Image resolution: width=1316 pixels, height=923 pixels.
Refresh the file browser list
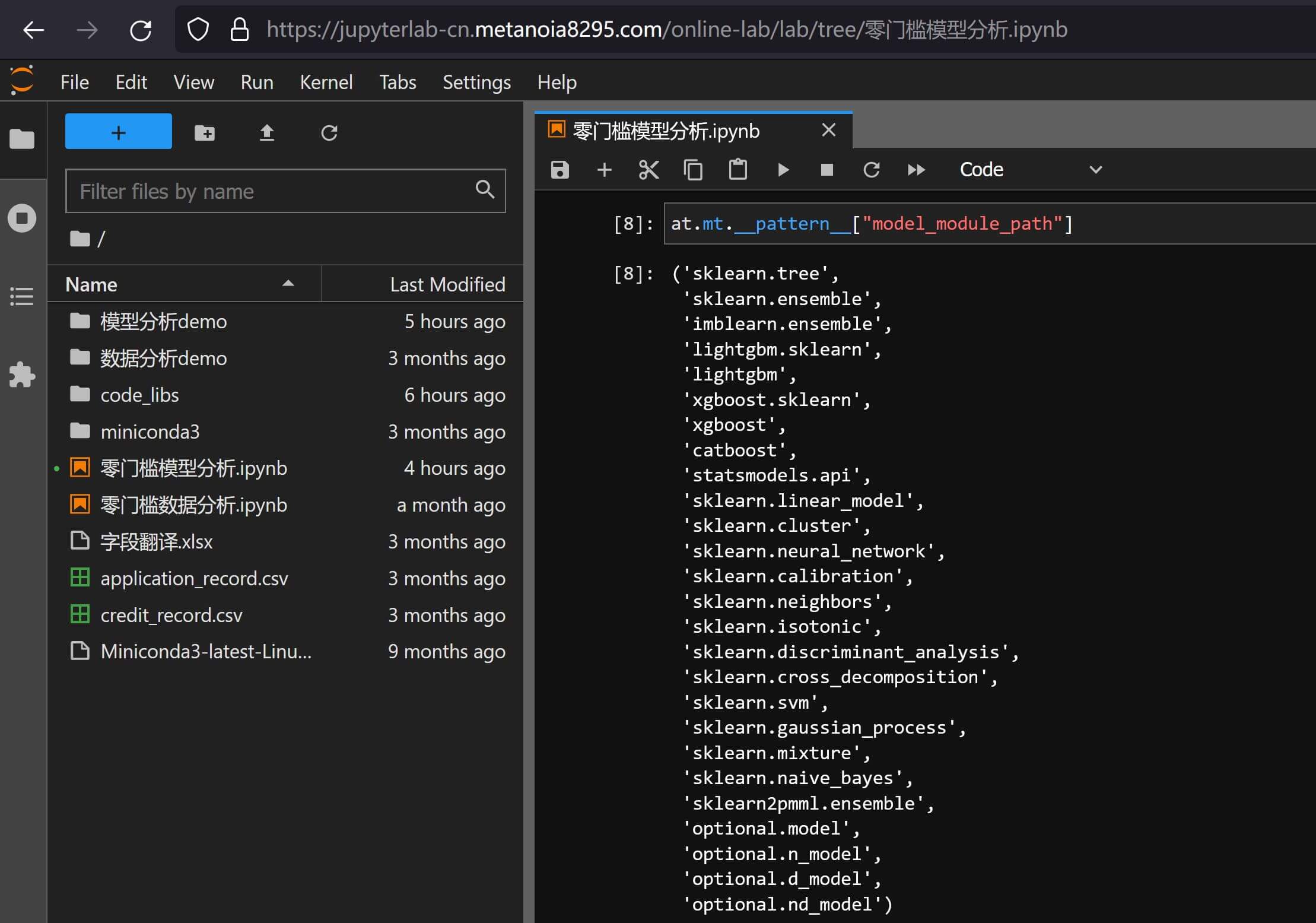pos(329,132)
